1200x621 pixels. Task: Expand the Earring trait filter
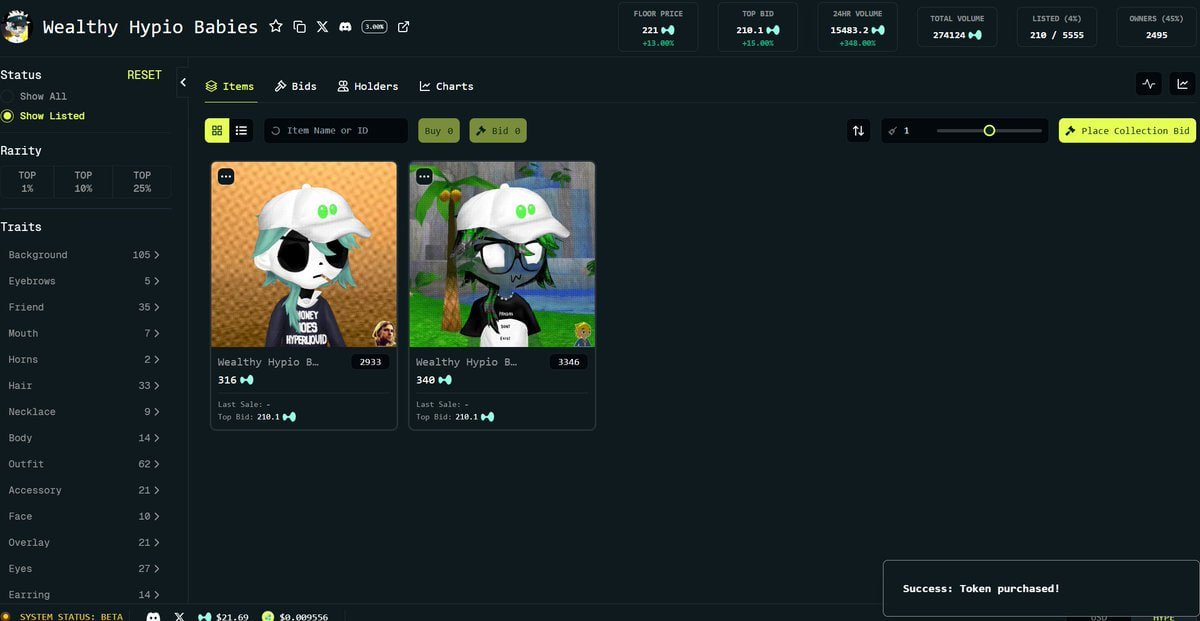(84, 594)
